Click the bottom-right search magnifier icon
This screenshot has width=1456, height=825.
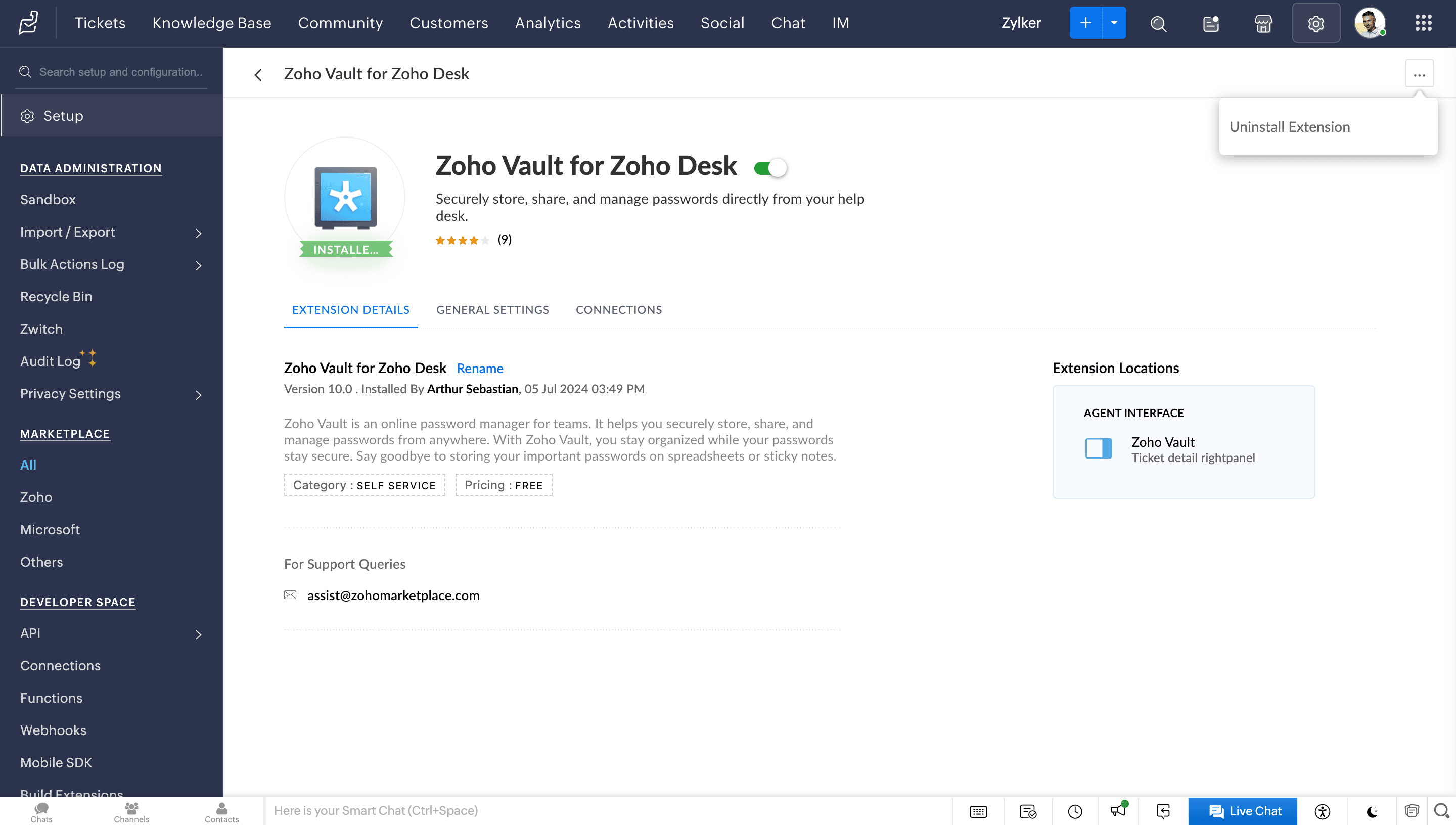(x=1441, y=811)
